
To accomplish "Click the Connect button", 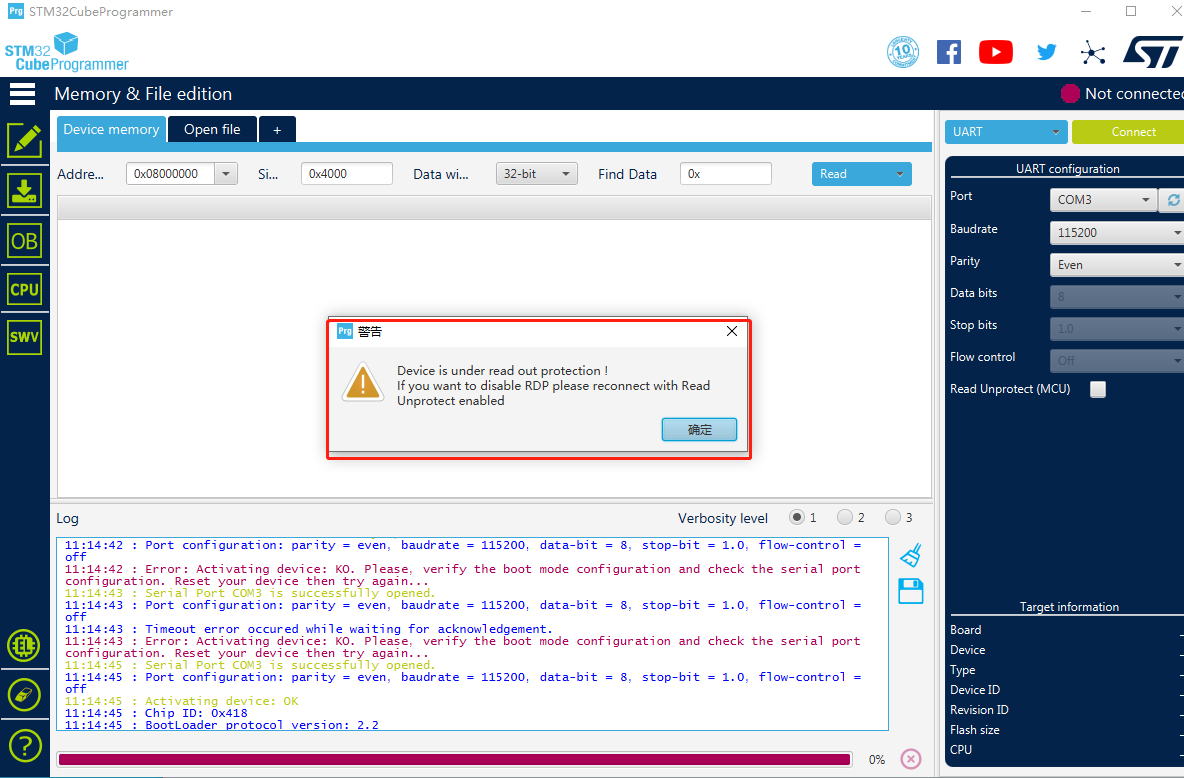I will click(x=1127, y=131).
